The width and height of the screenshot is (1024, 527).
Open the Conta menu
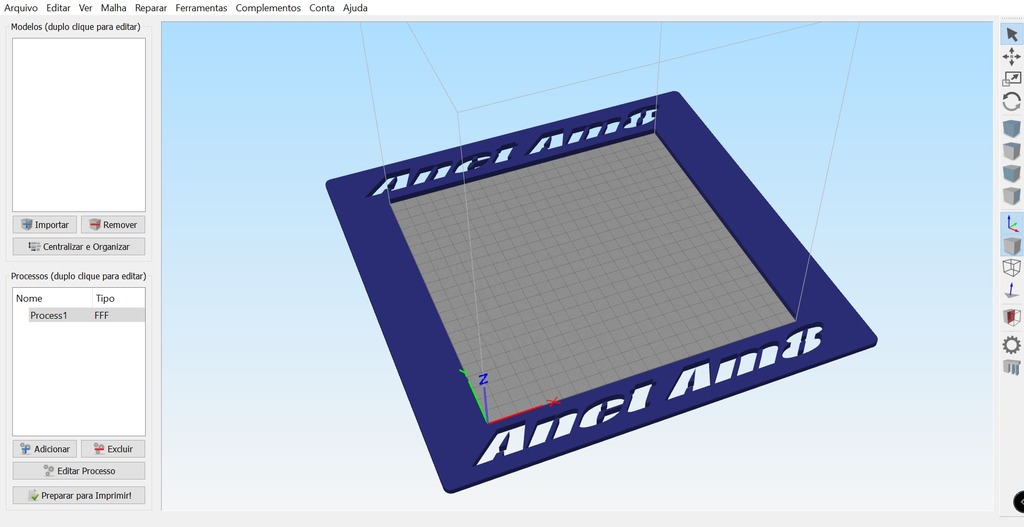[x=322, y=8]
